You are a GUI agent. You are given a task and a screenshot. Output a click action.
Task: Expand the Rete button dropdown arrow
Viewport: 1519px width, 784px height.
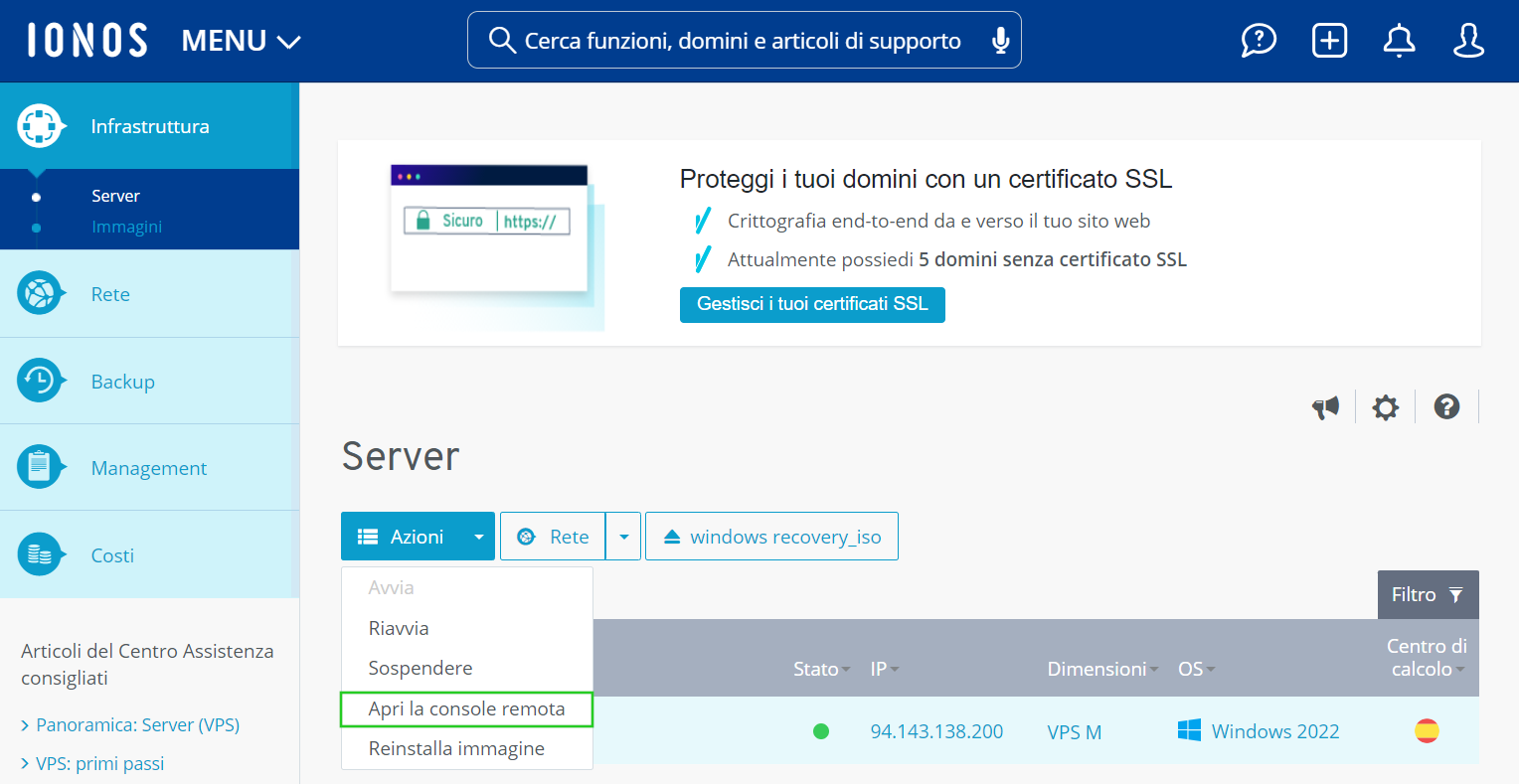(x=623, y=537)
